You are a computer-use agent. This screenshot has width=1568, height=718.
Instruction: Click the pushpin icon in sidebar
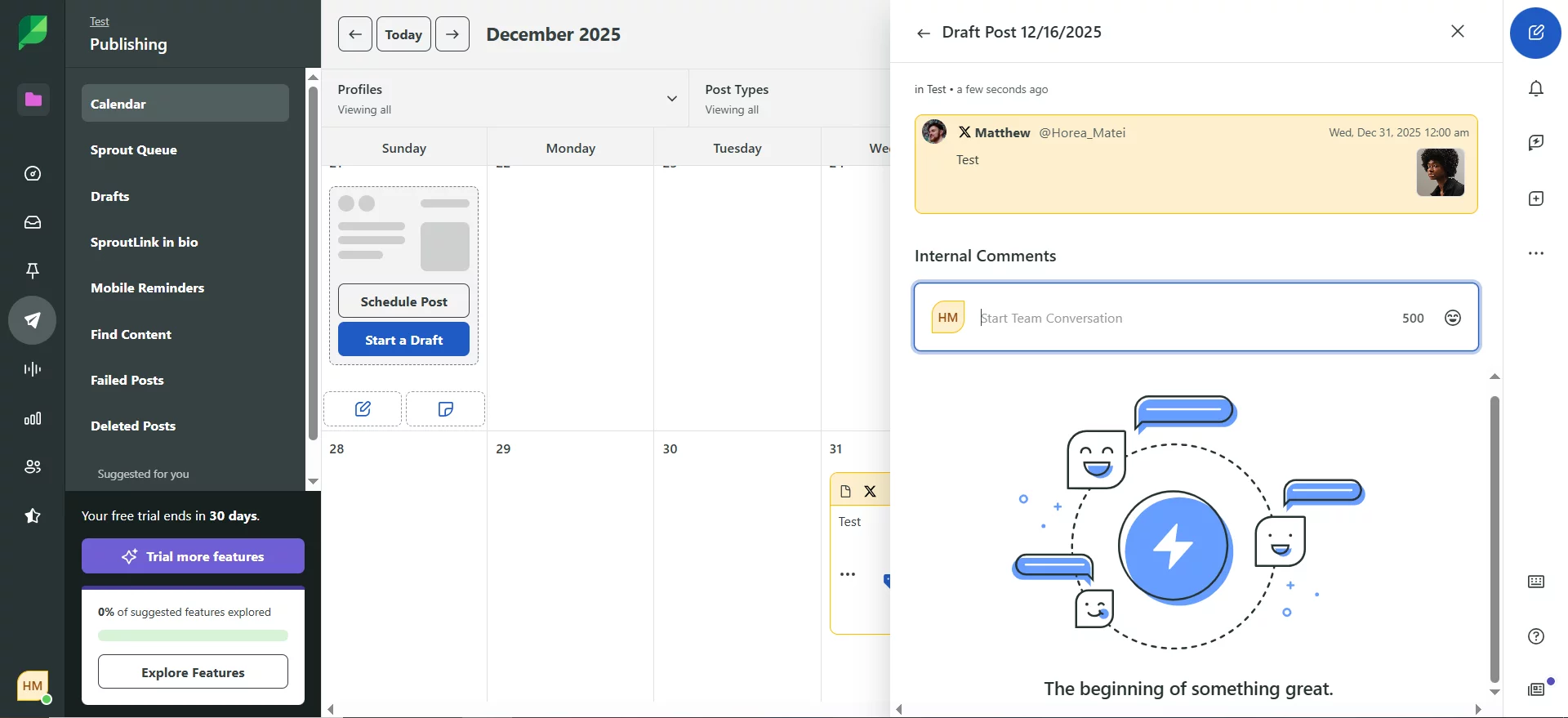[x=33, y=271]
